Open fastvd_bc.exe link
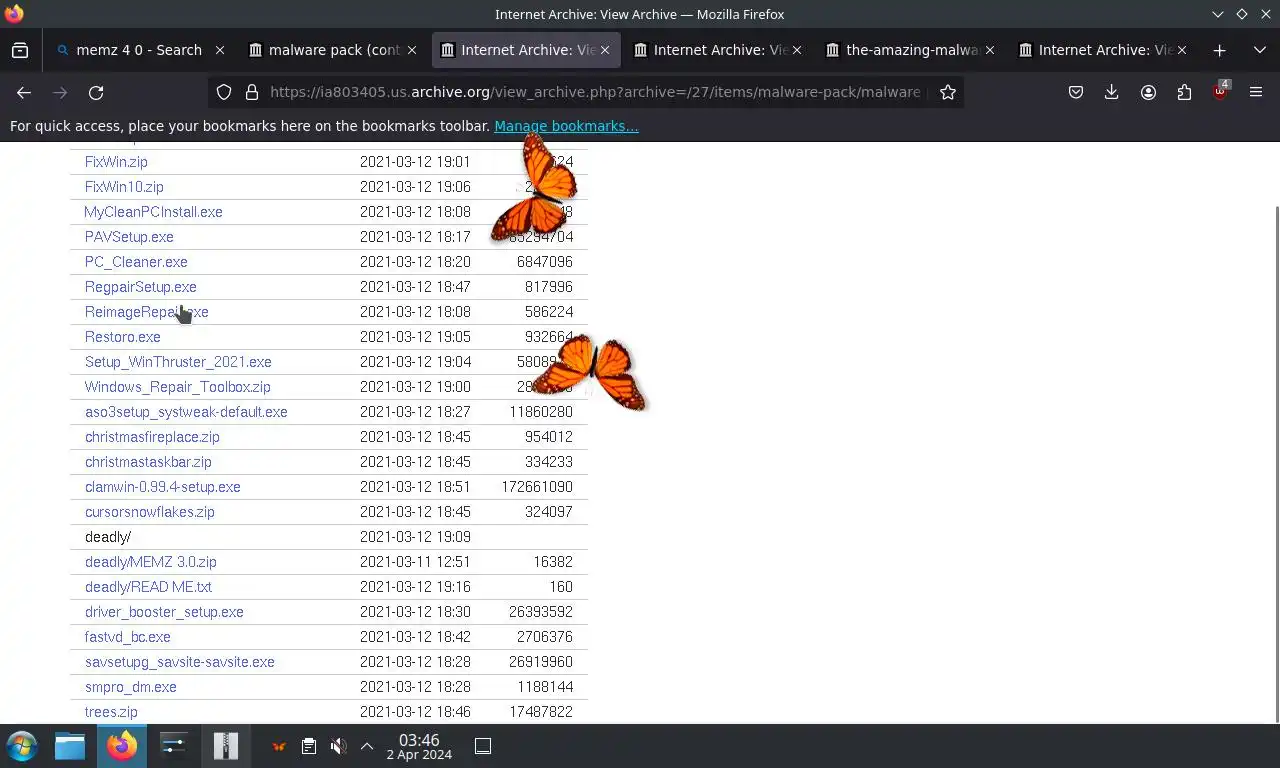1280x768 pixels. [128, 637]
